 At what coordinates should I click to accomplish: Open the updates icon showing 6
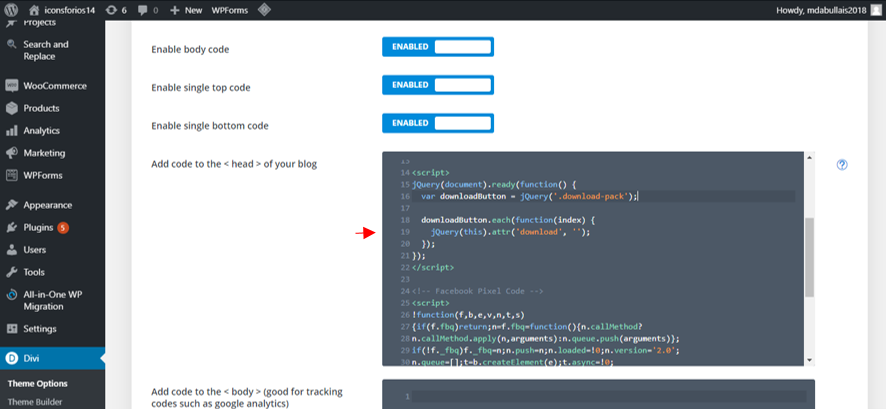113,10
